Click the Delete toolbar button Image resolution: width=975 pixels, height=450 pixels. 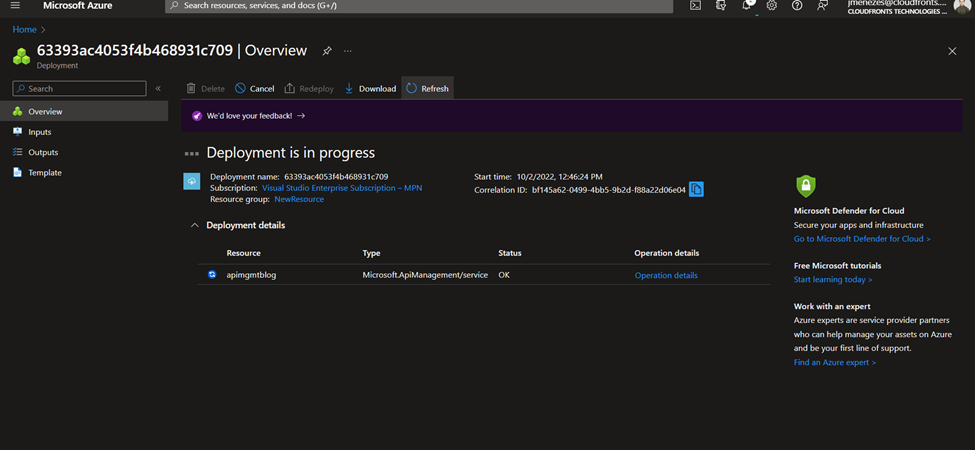(x=206, y=88)
